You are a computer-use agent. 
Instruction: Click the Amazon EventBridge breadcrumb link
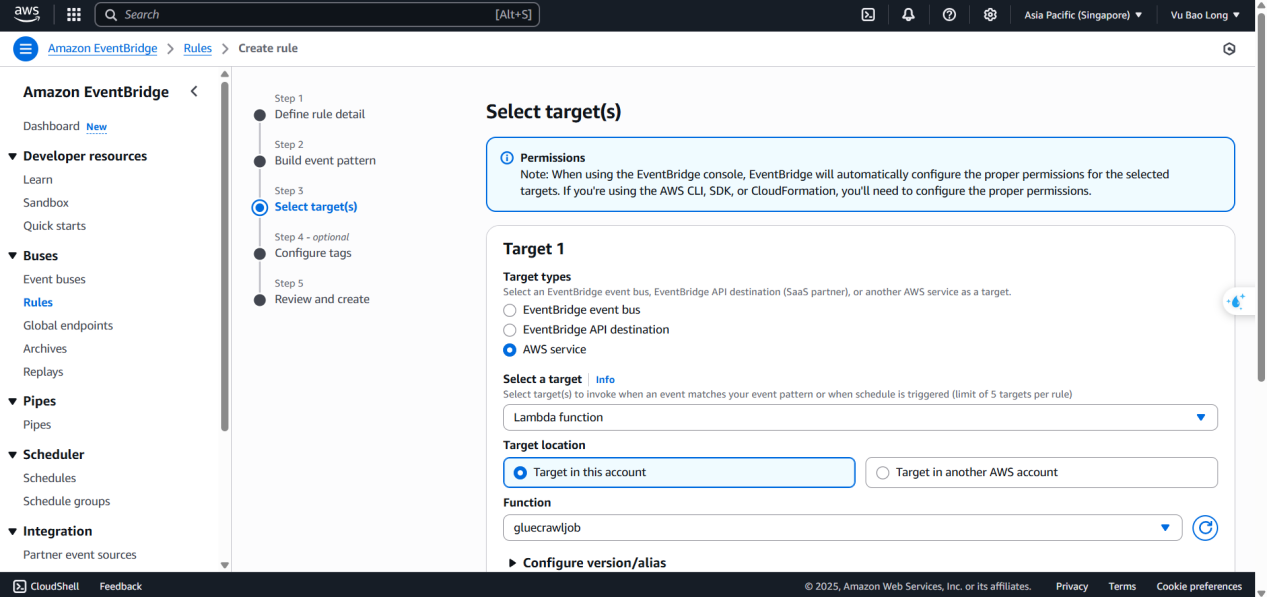point(104,49)
